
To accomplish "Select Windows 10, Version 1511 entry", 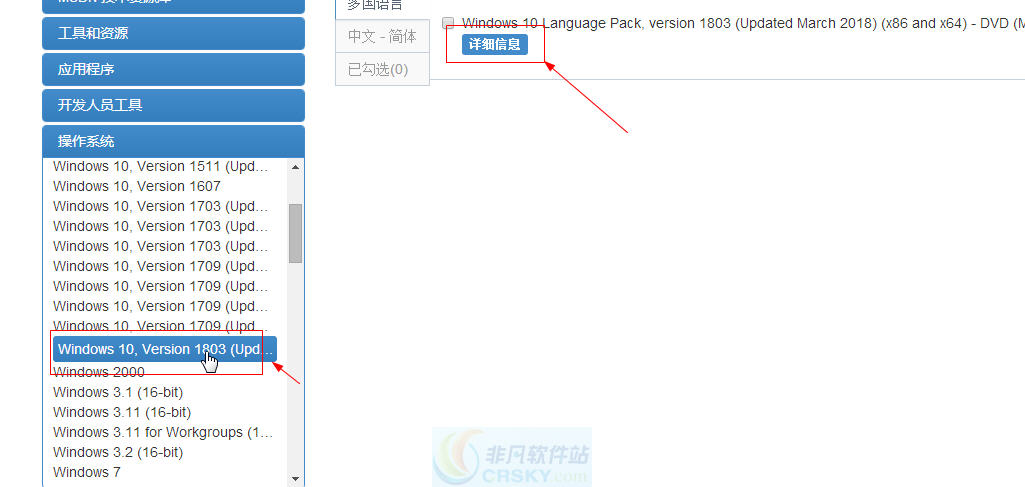I will pos(161,166).
